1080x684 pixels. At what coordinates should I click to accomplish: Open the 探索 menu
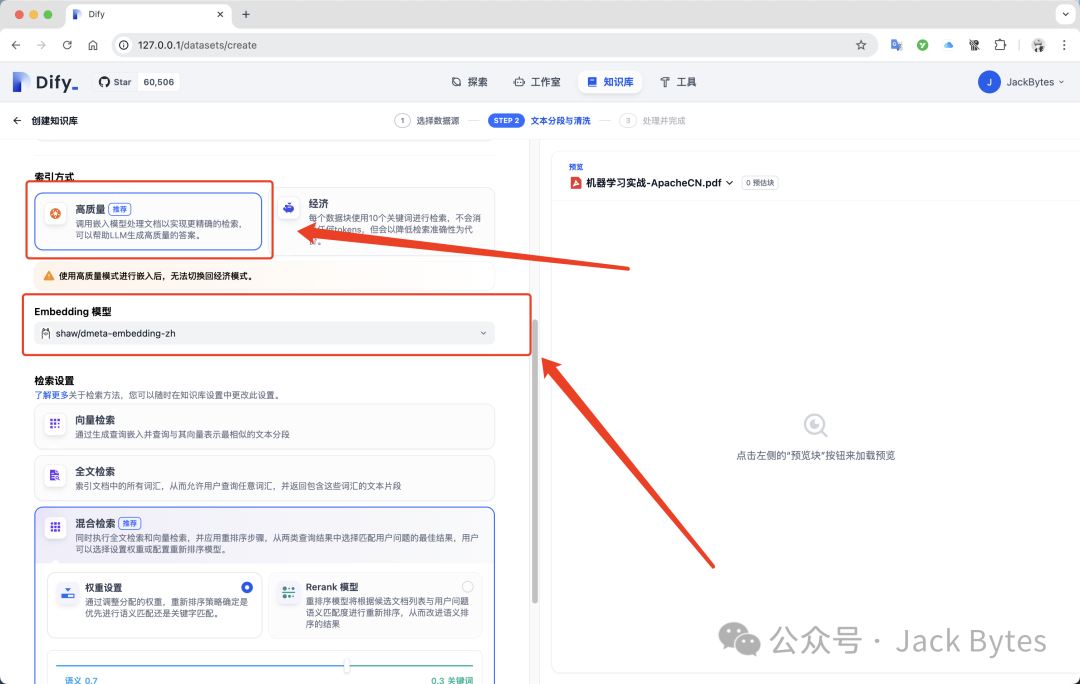click(469, 82)
